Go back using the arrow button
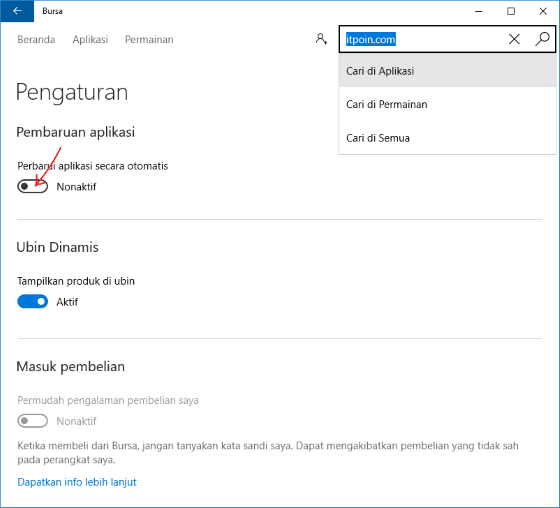The image size is (560, 508). click(17, 11)
